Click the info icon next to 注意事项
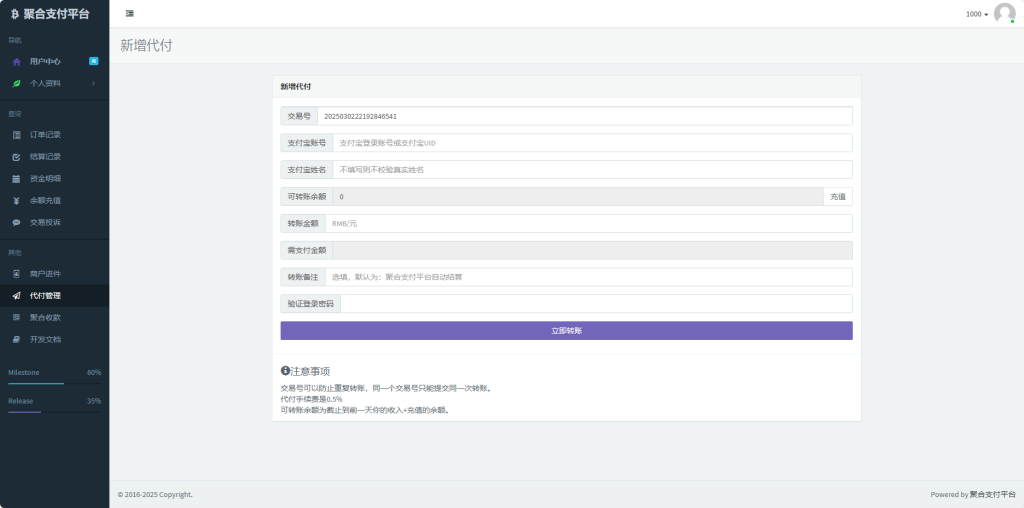1024x508 pixels. (285, 371)
